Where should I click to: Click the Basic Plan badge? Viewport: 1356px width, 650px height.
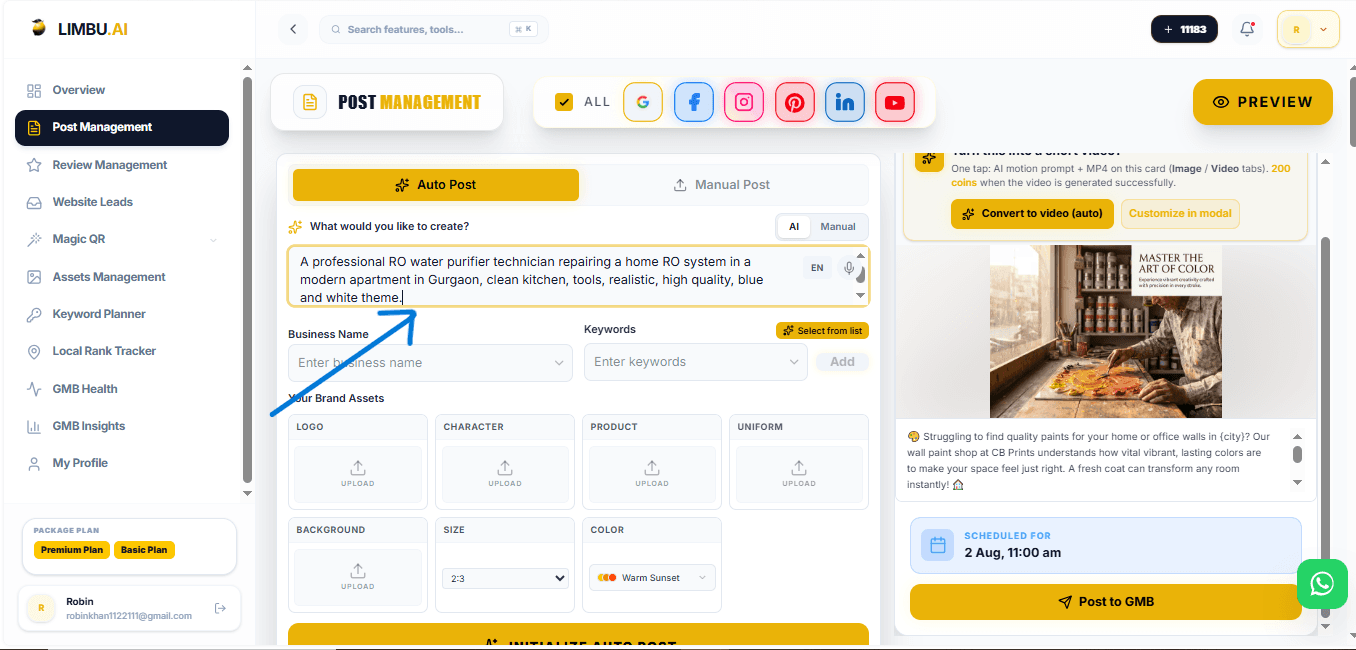click(x=144, y=550)
